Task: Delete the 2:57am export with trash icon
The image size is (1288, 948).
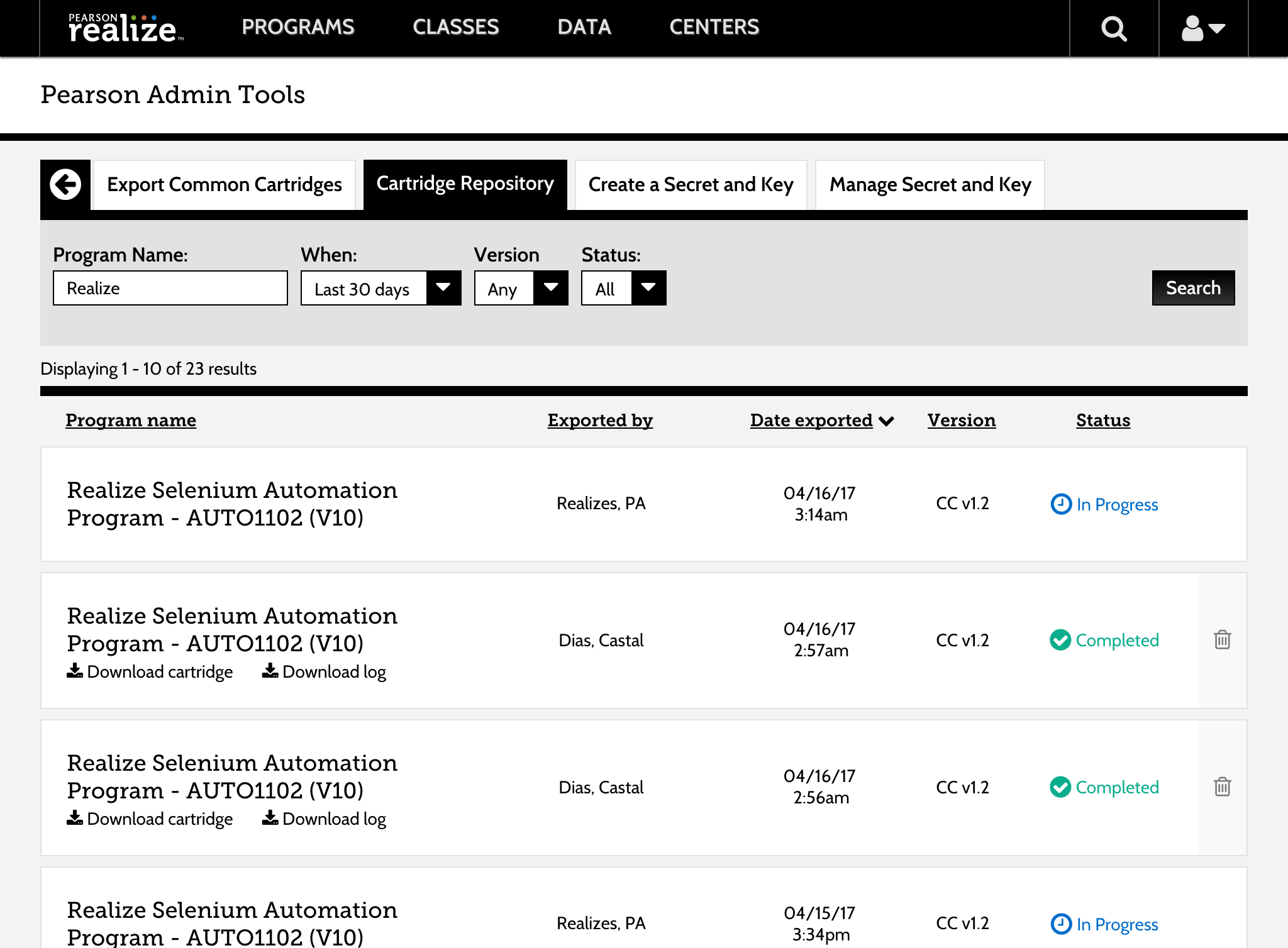Action: (1222, 640)
